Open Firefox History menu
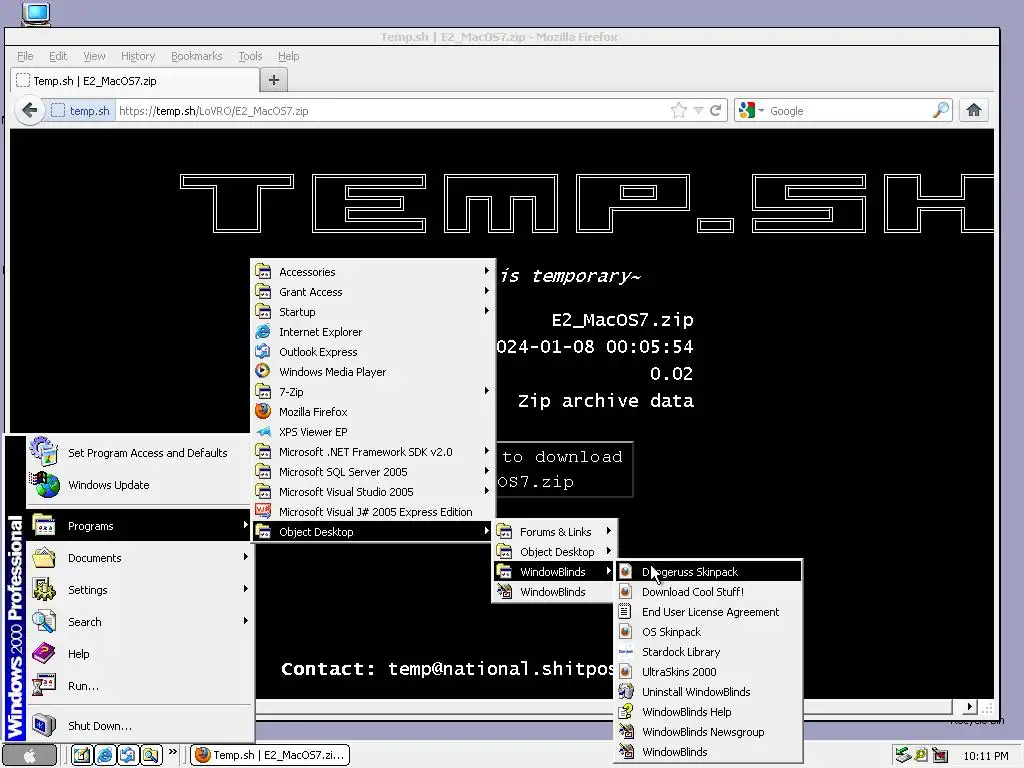 (x=138, y=56)
